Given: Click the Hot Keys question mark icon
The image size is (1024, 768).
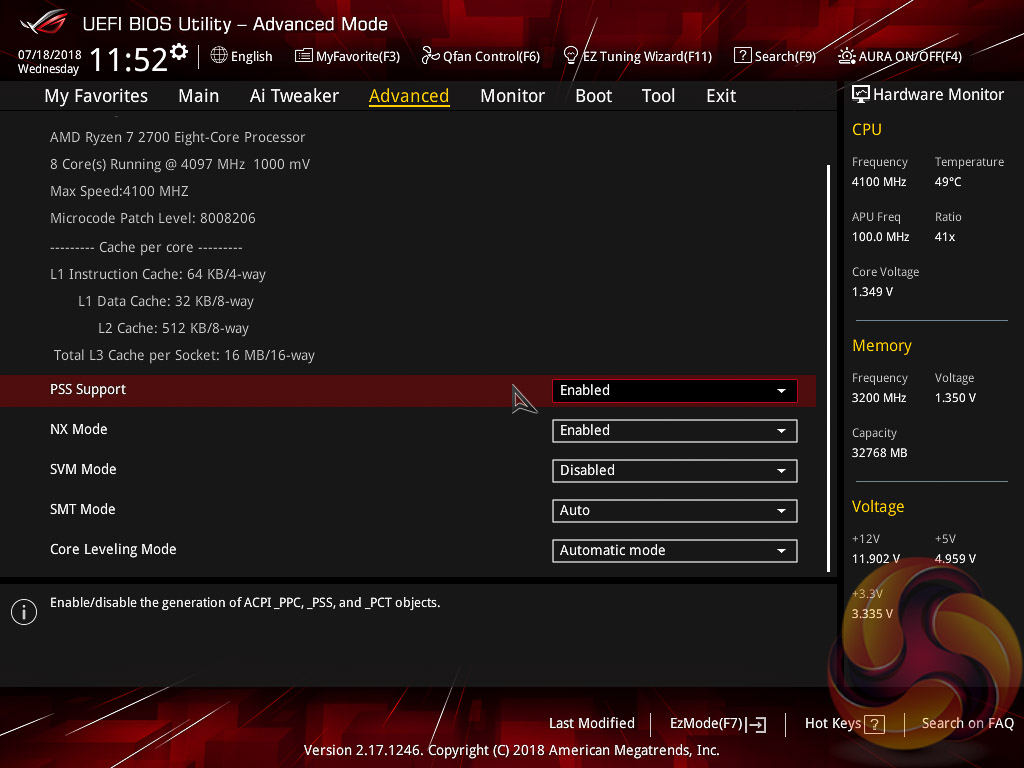Looking at the screenshot, I should click(x=874, y=724).
